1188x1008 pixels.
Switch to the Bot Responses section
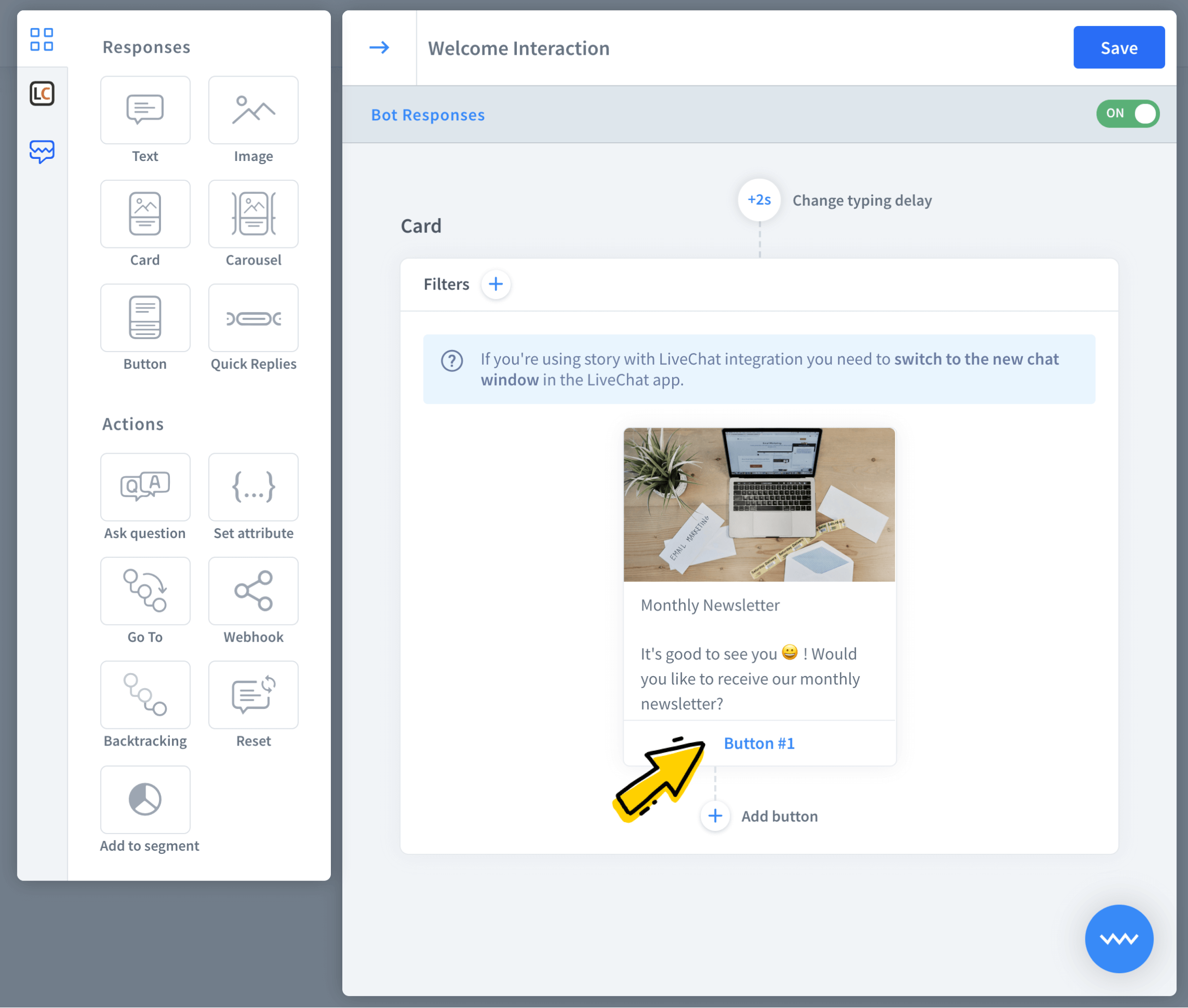427,114
